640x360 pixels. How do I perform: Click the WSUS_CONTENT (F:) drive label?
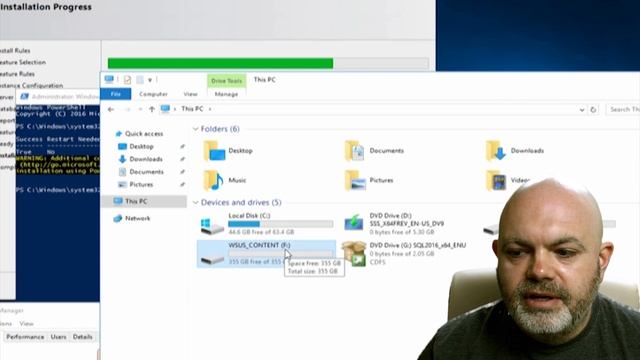(x=259, y=245)
